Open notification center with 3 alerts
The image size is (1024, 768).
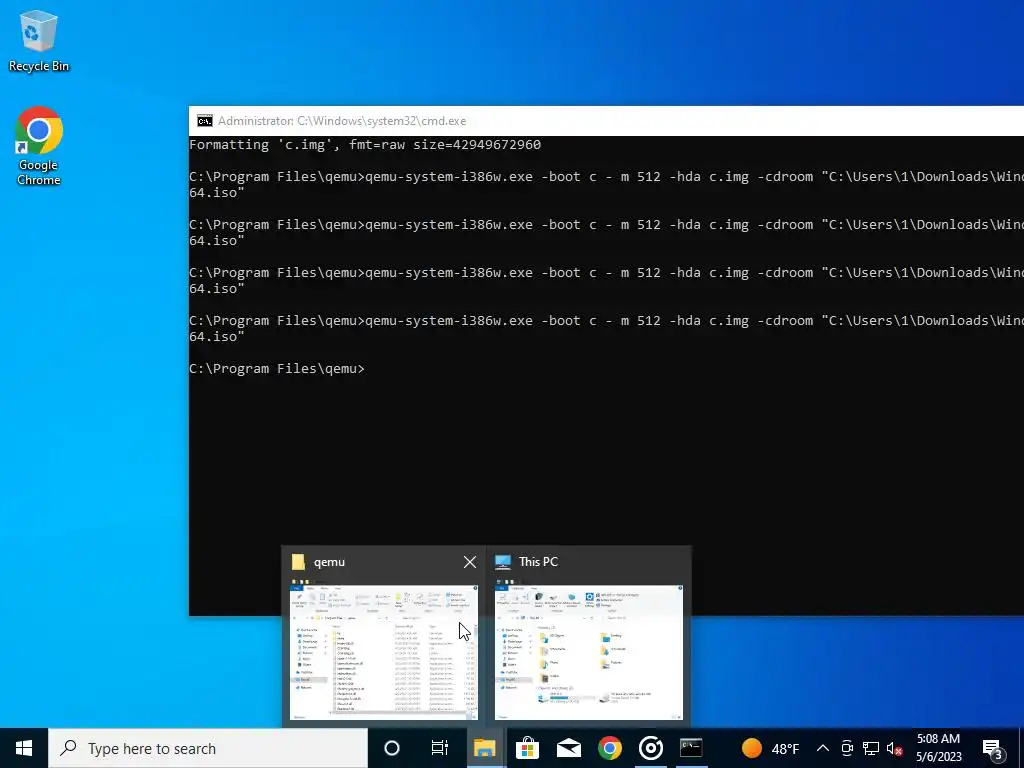[993, 748]
